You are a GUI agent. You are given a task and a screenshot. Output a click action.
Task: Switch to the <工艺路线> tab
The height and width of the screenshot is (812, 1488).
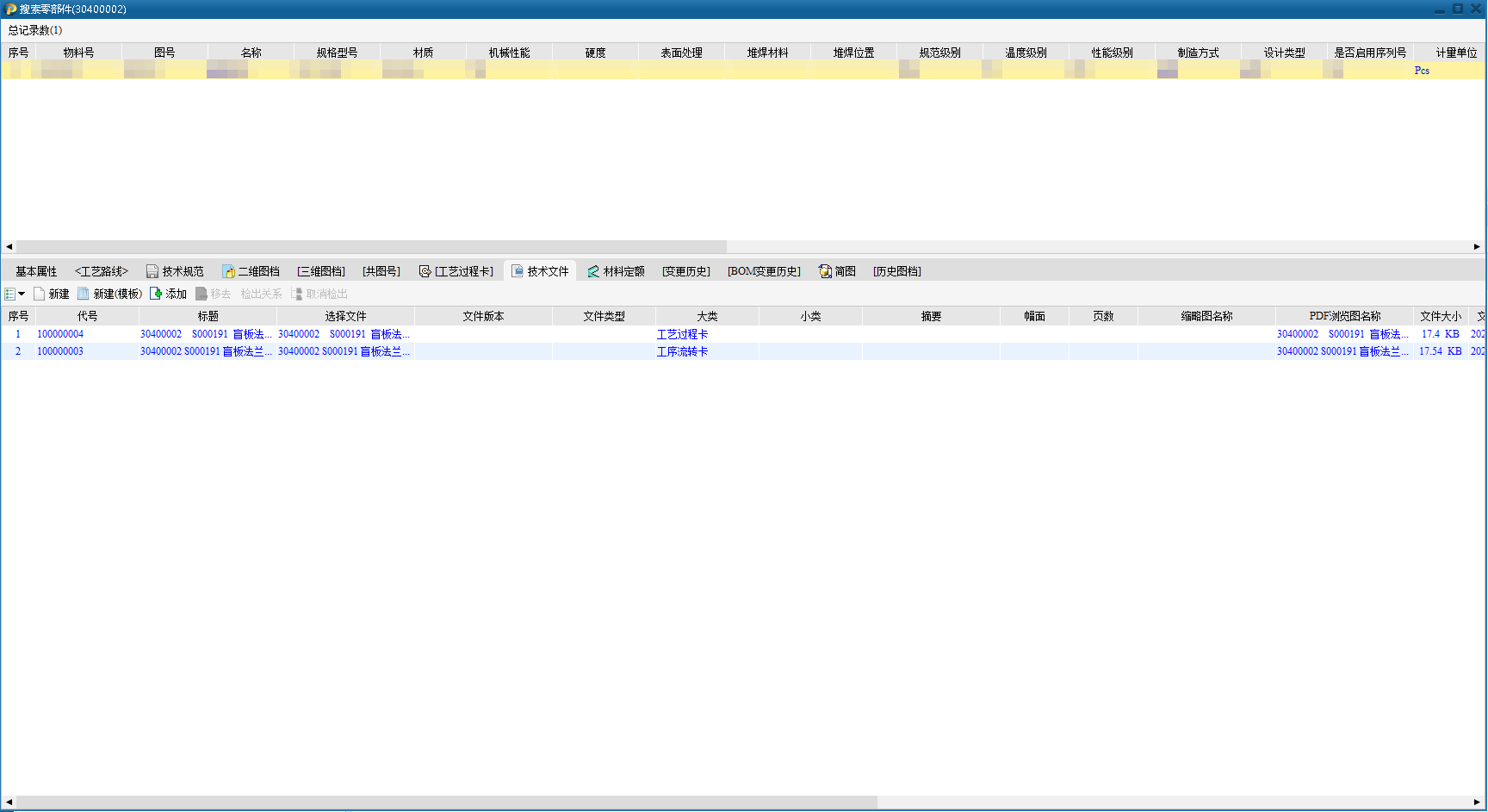[x=101, y=271]
